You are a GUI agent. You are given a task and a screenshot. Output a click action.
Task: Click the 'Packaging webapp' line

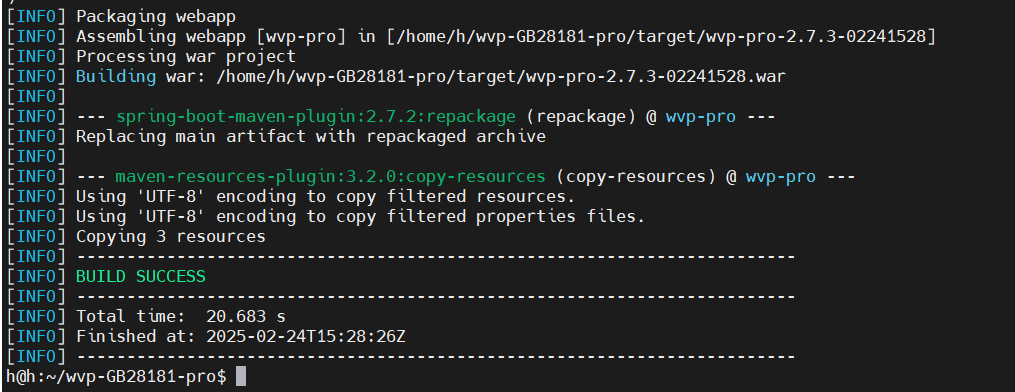(156, 17)
